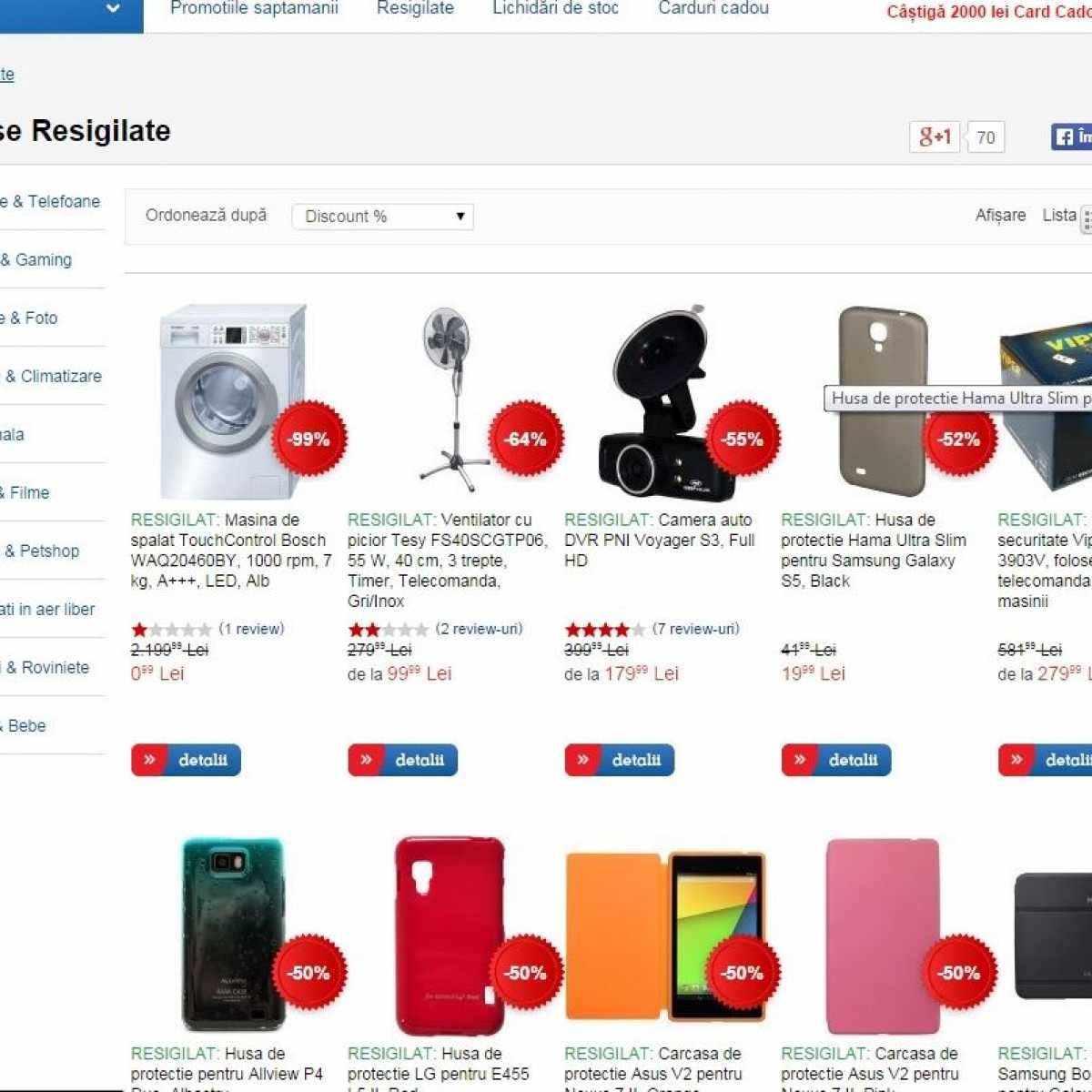Viewport: 1092px width, 1092px height.
Task: Select Lista display mode
Action: [x=1059, y=216]
